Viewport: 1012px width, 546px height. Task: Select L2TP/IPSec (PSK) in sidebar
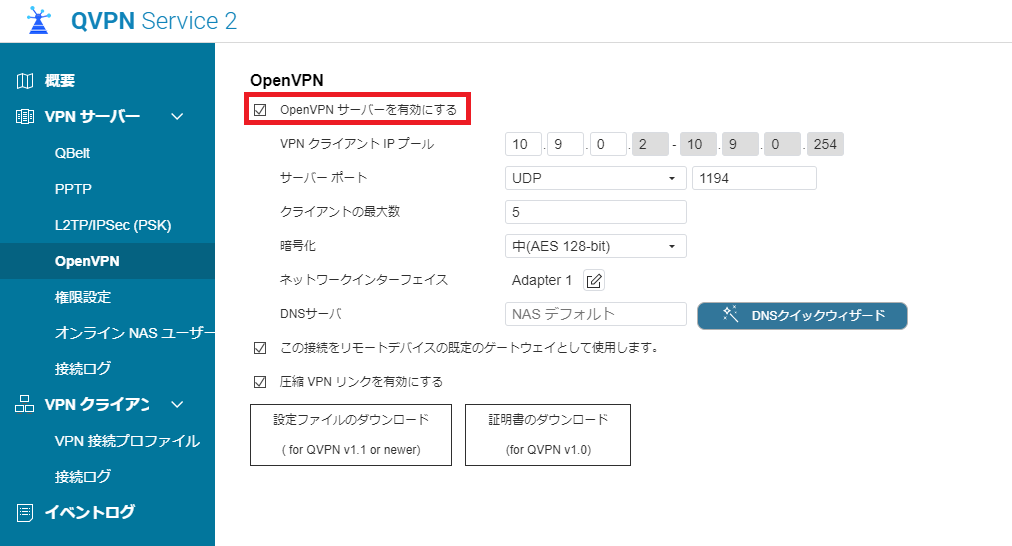(113, 225)
